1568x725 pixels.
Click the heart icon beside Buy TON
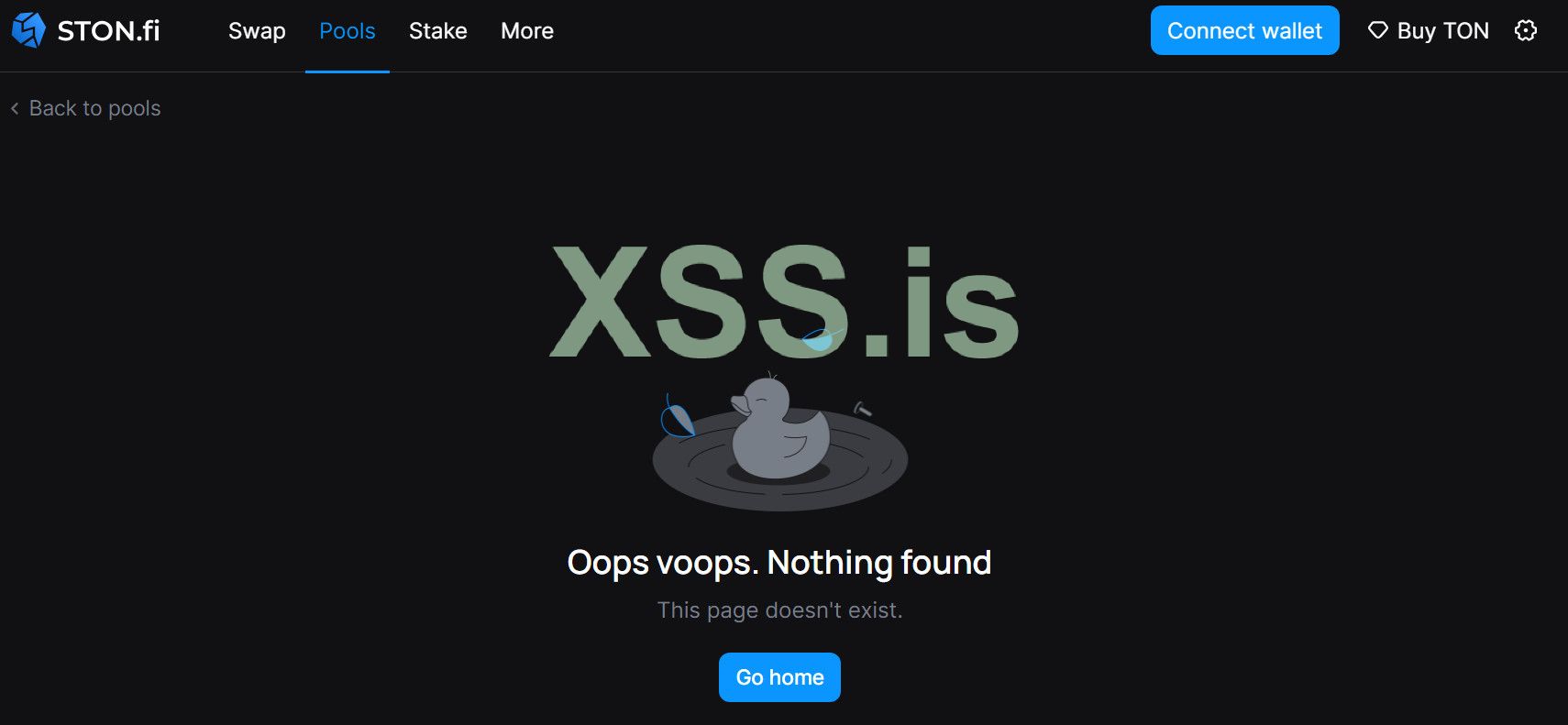[x=1377, y=30]
